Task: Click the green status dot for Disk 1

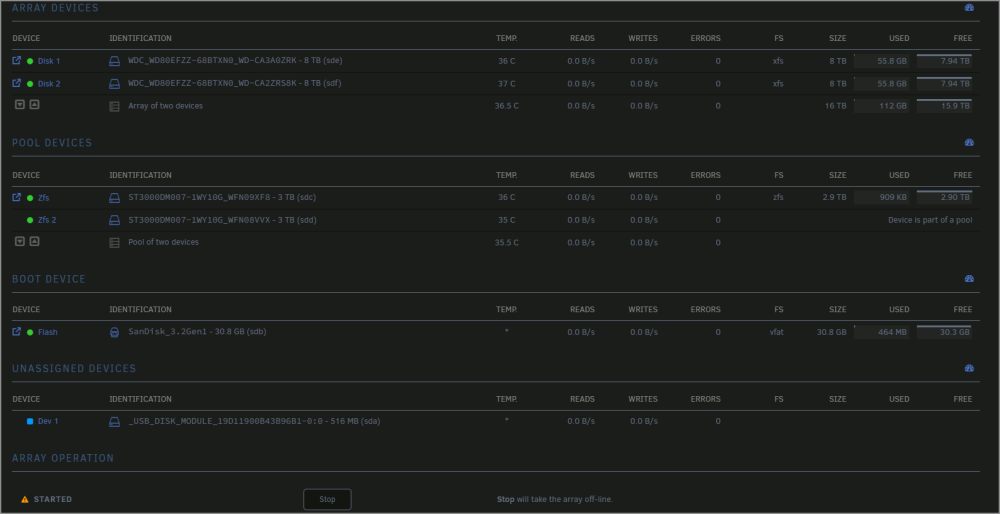Action: (x=30, y=61)
